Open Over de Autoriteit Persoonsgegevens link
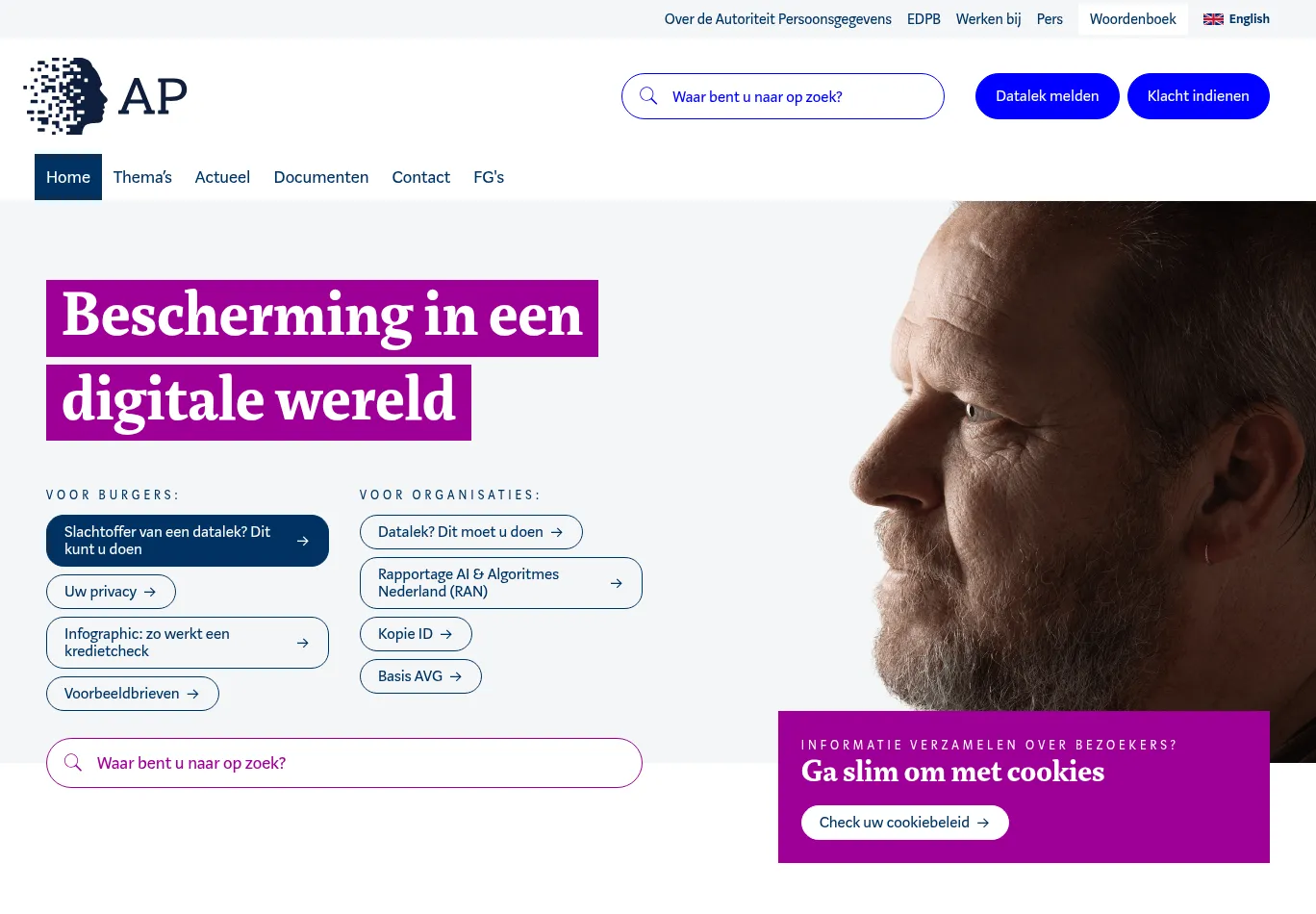The image size is (1316, 914). tap(777, 19)
